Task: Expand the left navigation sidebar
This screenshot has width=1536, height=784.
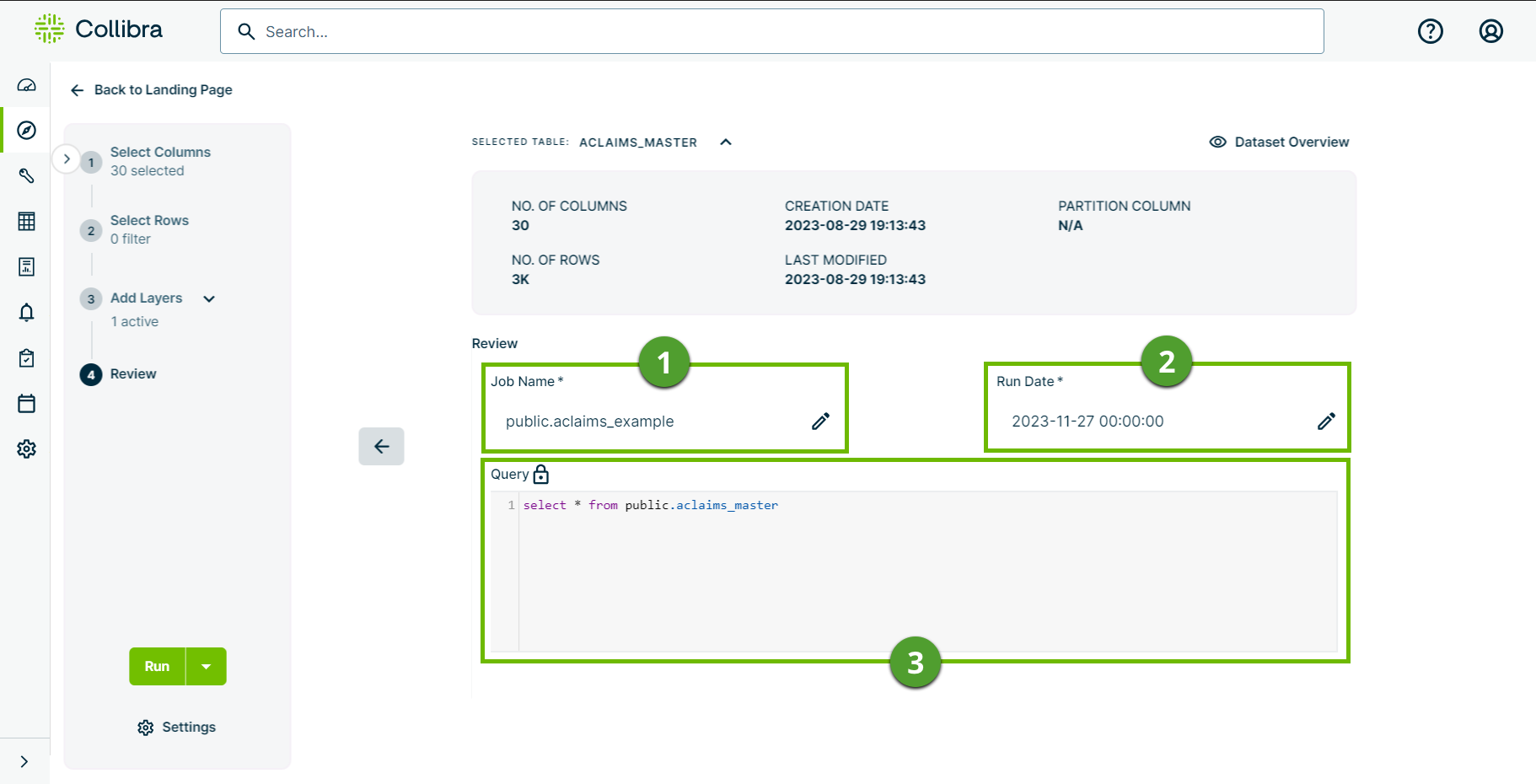Action: 24,761
